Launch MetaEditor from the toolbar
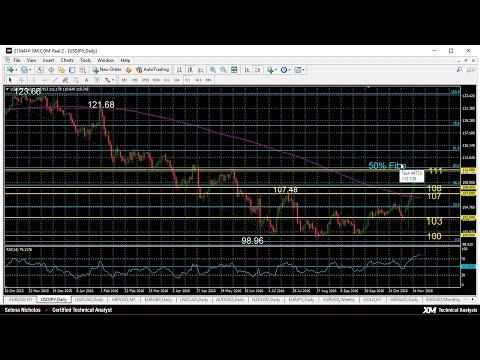 click(x=129, y=70)
